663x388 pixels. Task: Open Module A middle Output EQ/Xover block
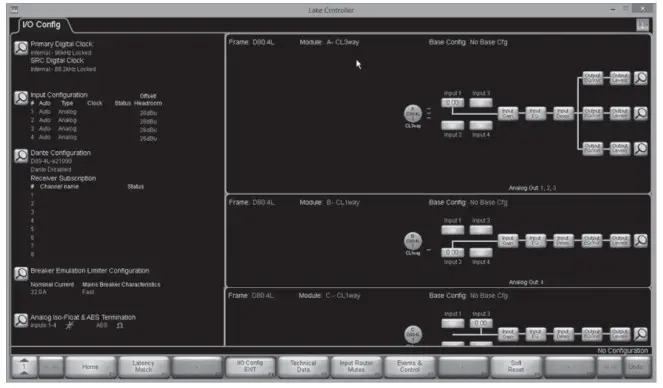click(x=592, y=113)
